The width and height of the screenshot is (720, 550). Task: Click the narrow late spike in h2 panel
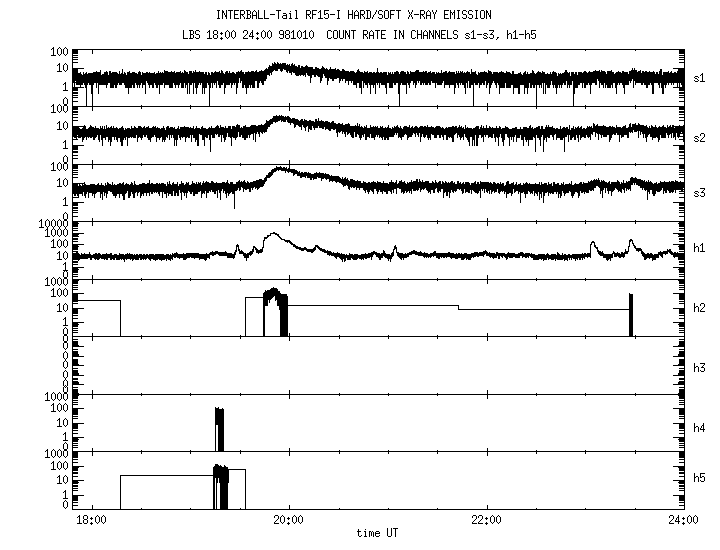[x=630, y=314]
